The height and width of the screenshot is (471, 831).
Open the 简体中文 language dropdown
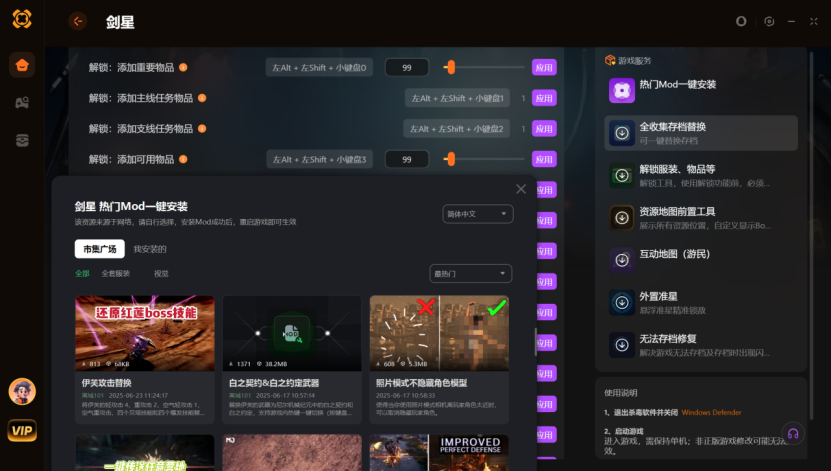coord(477,214)
